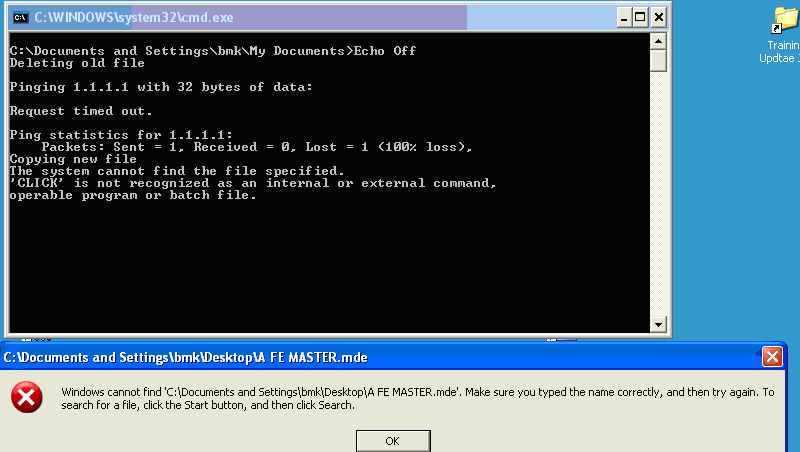Click the 'Request timed out.' line
The width and height of the screenshot is (800, 452).
pos(81,111)
